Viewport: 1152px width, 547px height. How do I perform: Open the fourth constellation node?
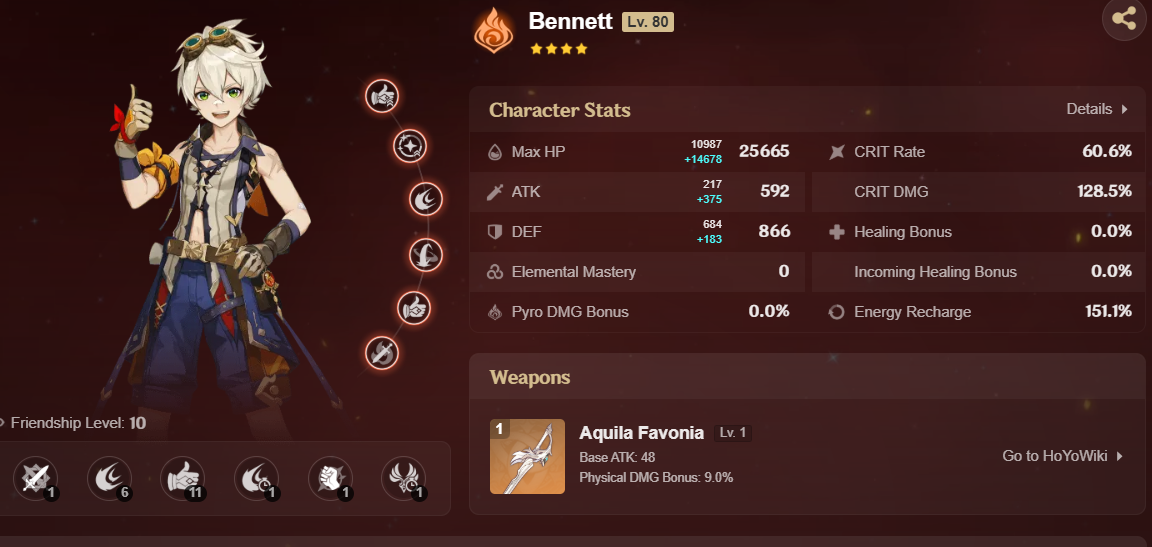426,255
